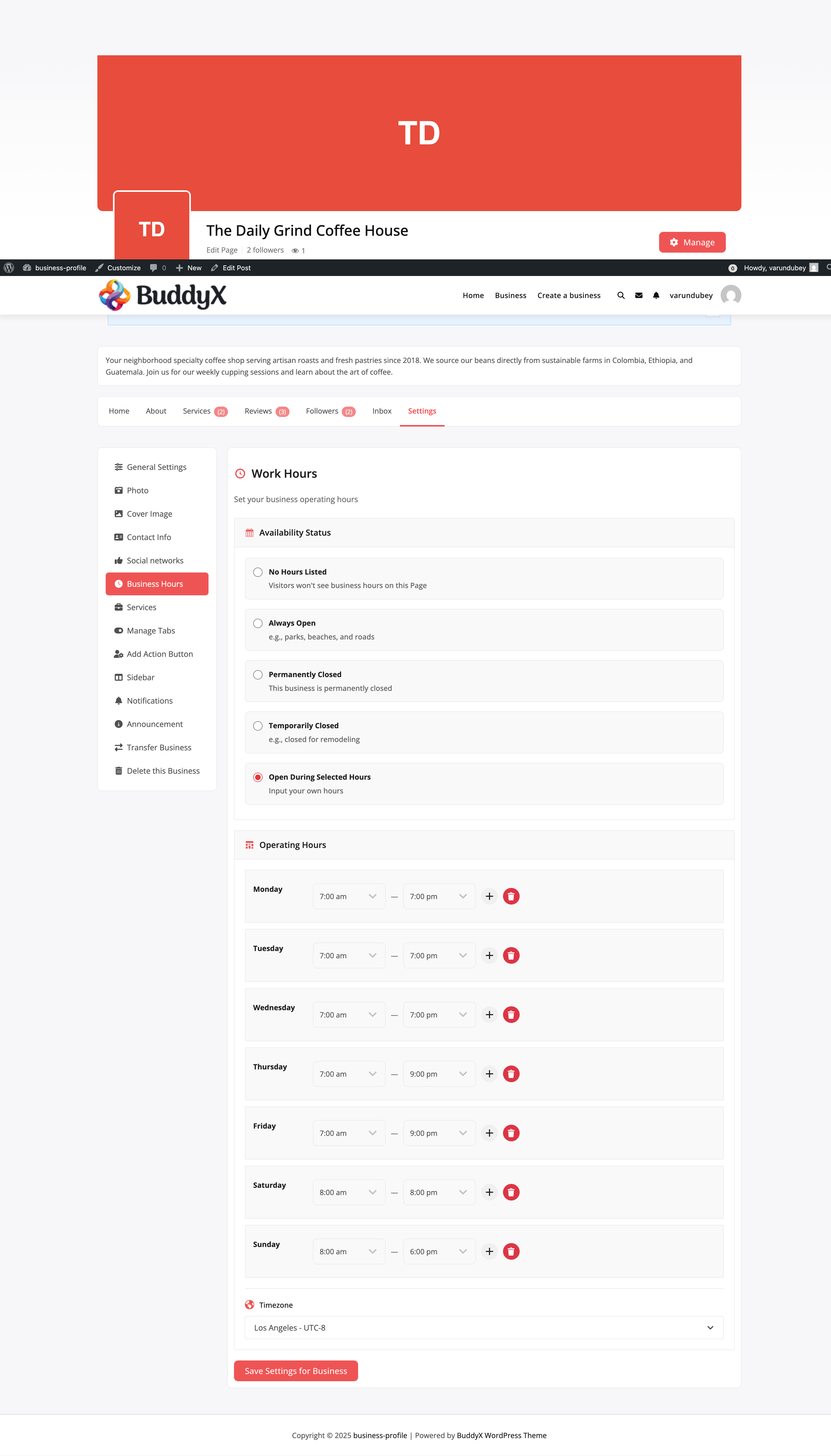Screen dimensions: 831x1456
Task: Switch to the Followers tab
Action: click(x=331, y=411)
